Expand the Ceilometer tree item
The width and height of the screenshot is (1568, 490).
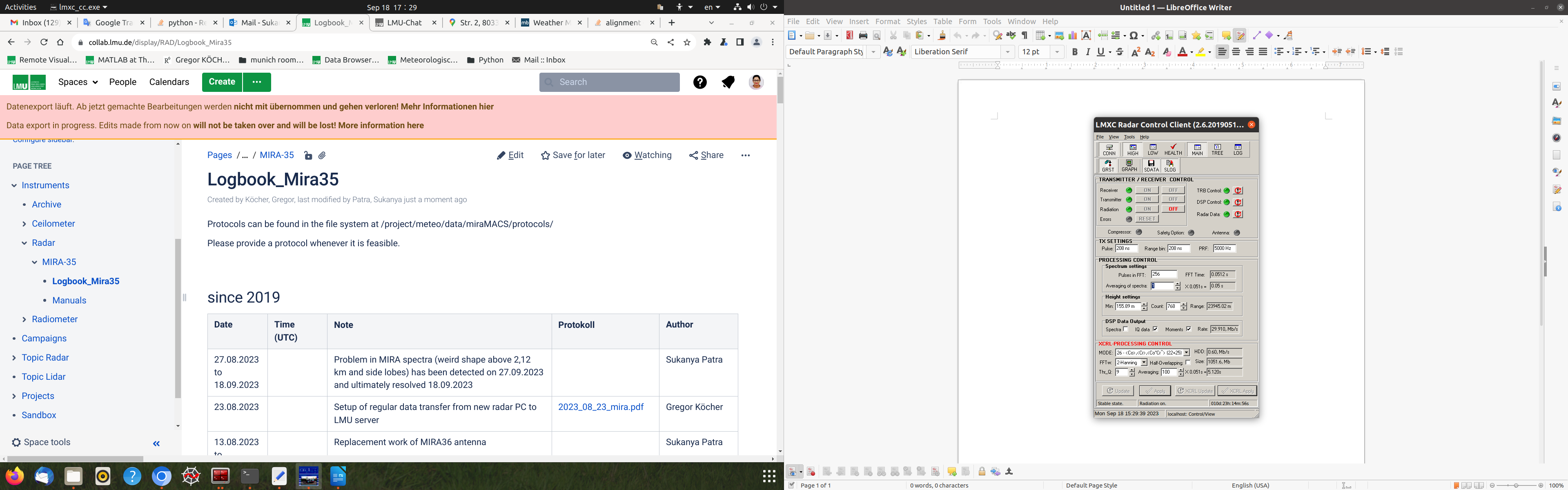24,224
